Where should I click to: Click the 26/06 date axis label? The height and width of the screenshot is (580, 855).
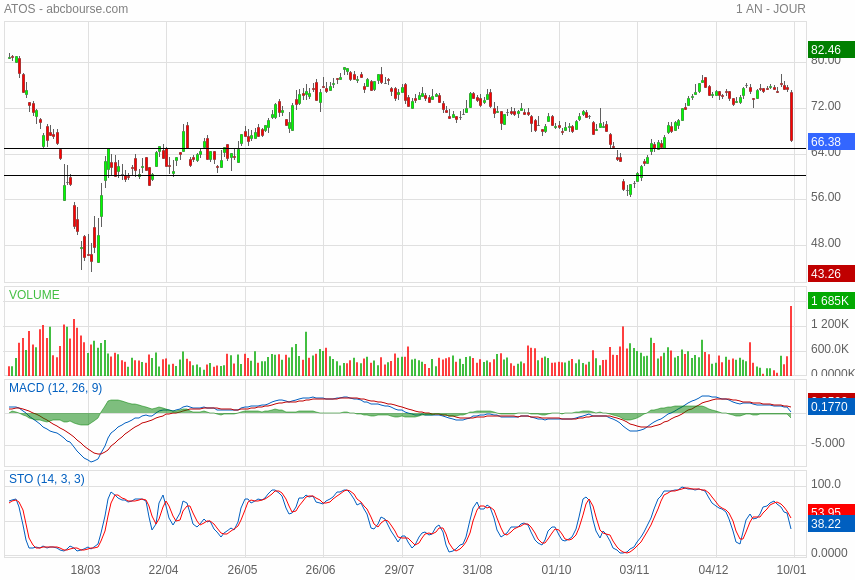click(x=321, y=570)
